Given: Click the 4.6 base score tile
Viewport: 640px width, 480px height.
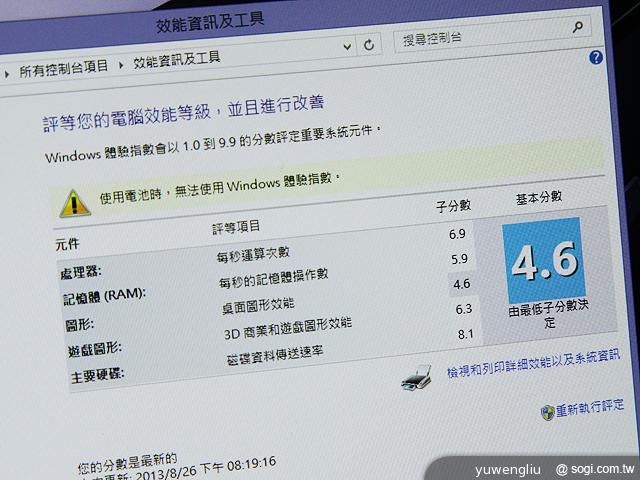Looking at the screenshot, I should click(x=544, y=260).
